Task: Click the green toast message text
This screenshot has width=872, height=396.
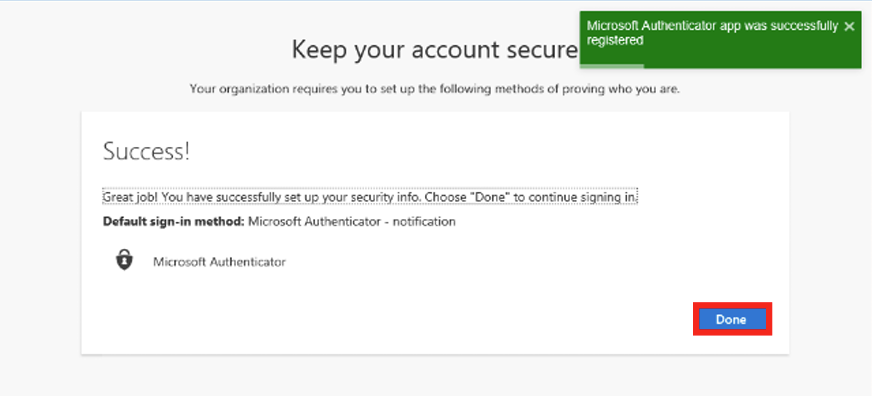Action: [x=712, y=33]
